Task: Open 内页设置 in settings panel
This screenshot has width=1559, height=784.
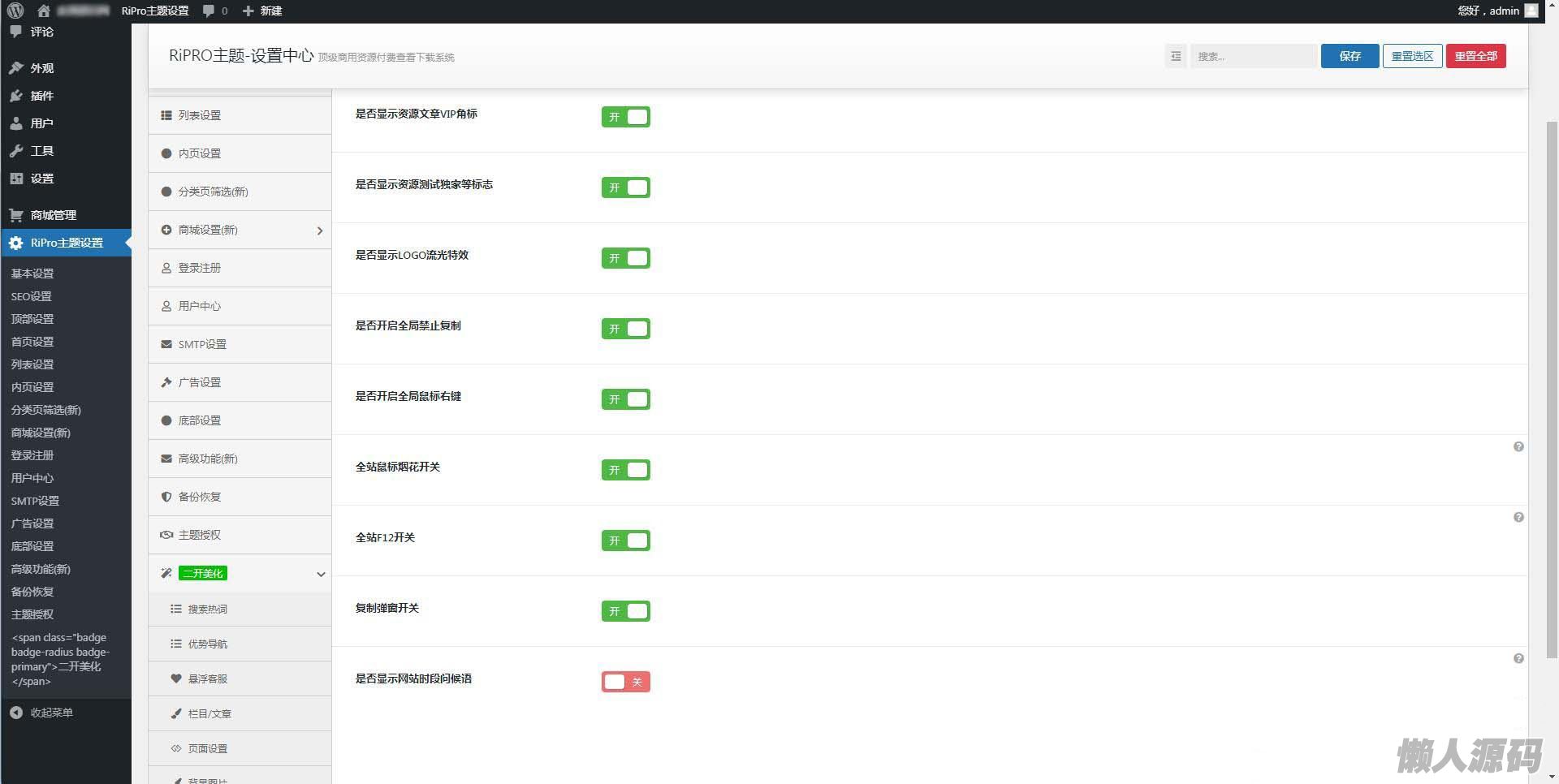Action: [240, 153]
